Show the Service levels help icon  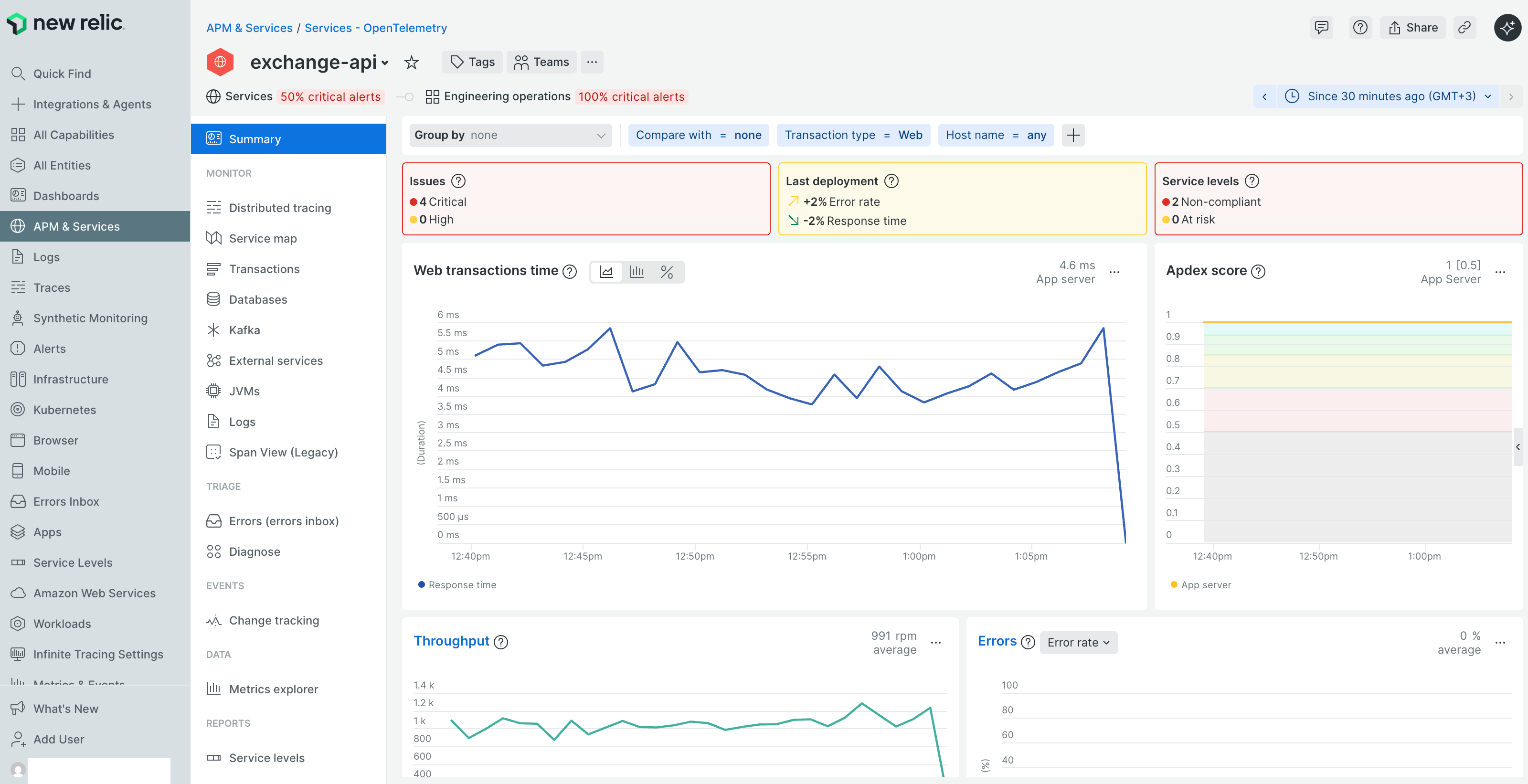coord(1252,181)
